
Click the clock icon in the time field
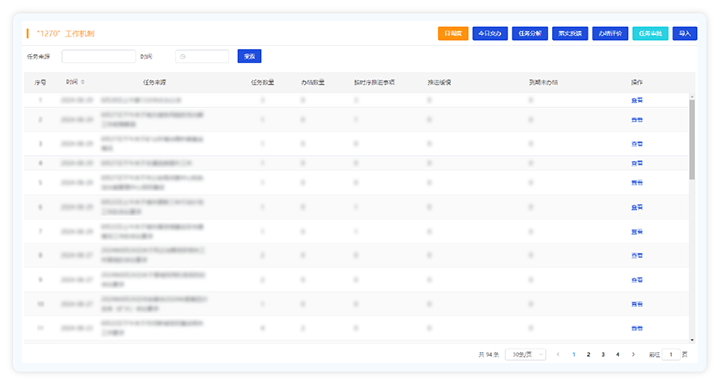[x=183, y=57]
